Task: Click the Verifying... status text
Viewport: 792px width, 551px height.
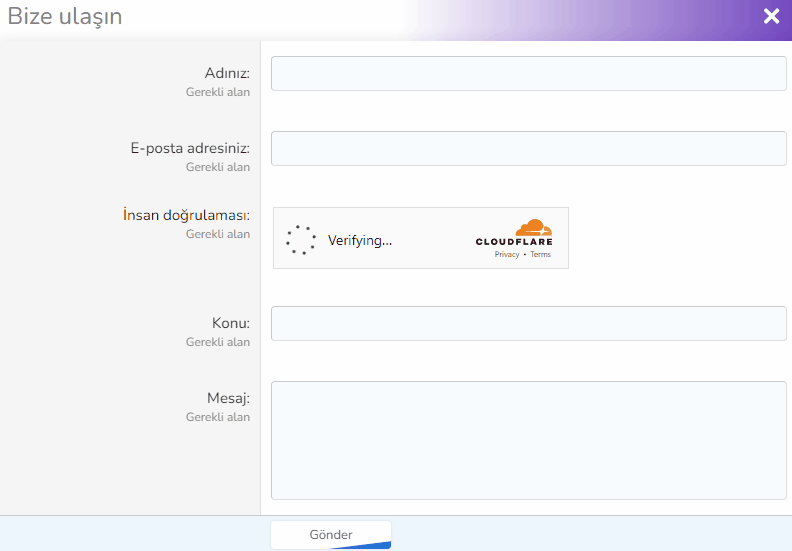Action: click(359, 241)
